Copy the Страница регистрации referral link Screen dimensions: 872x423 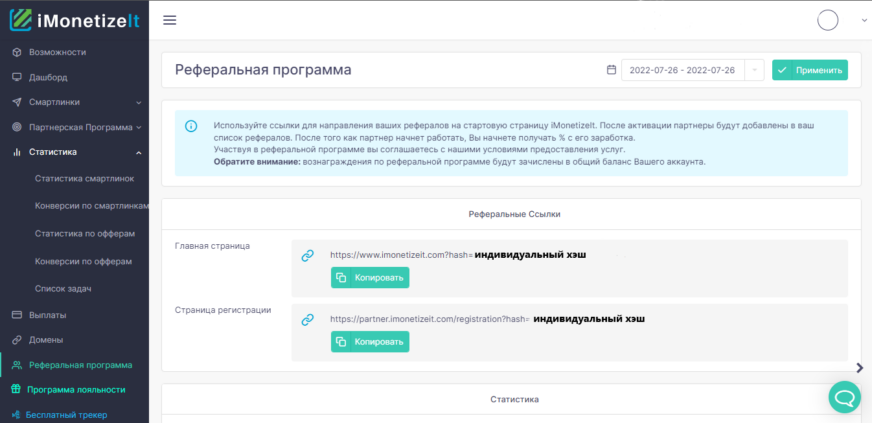coord(370,342)
